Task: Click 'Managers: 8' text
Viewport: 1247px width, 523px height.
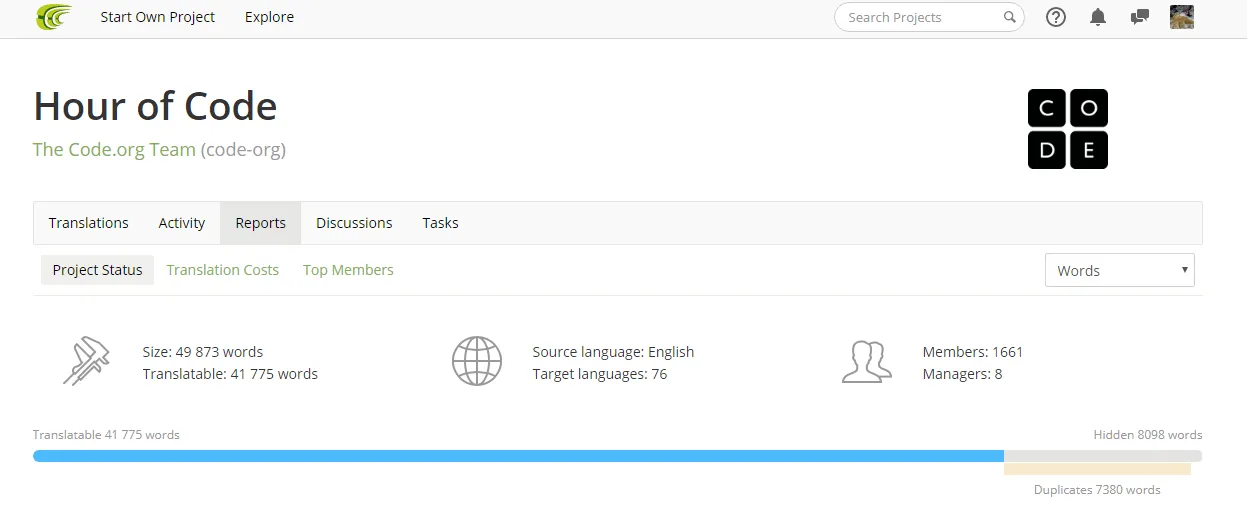Action: tap(962, 374)
